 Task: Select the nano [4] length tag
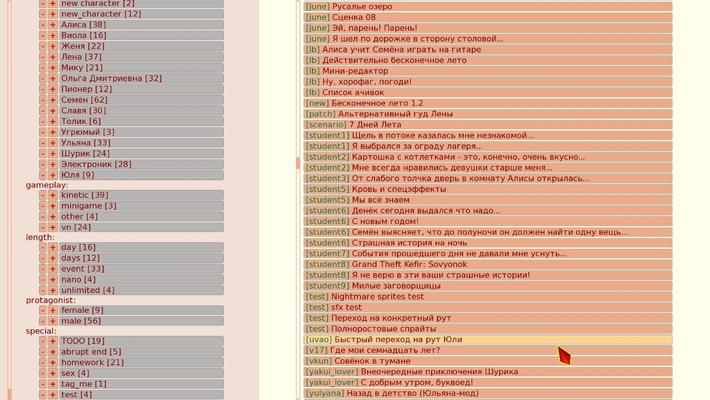[x=141, y=280]
